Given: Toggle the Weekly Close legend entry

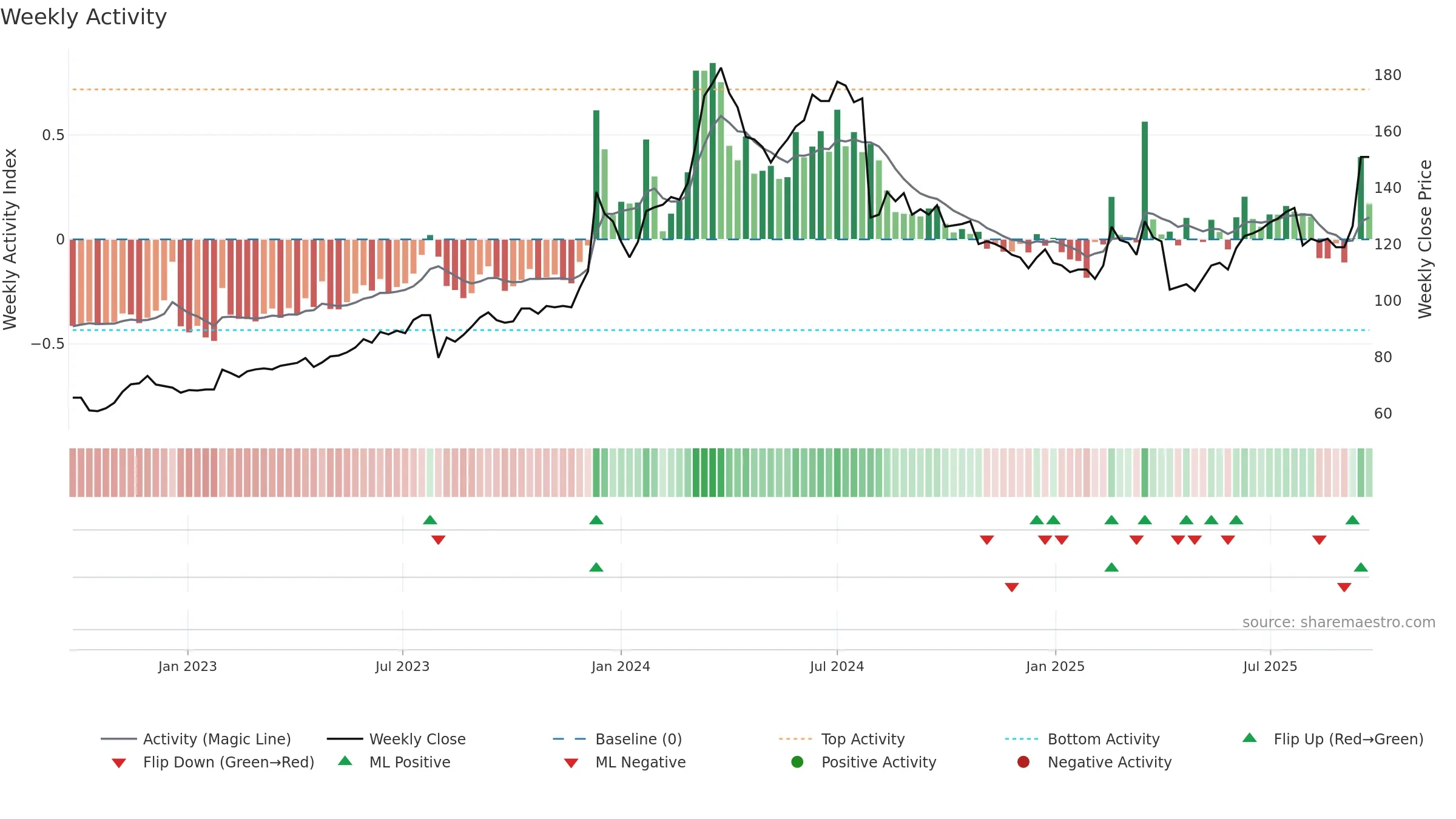Looking at the screenshot, I should pyautogui.click(x=396, y=739).
